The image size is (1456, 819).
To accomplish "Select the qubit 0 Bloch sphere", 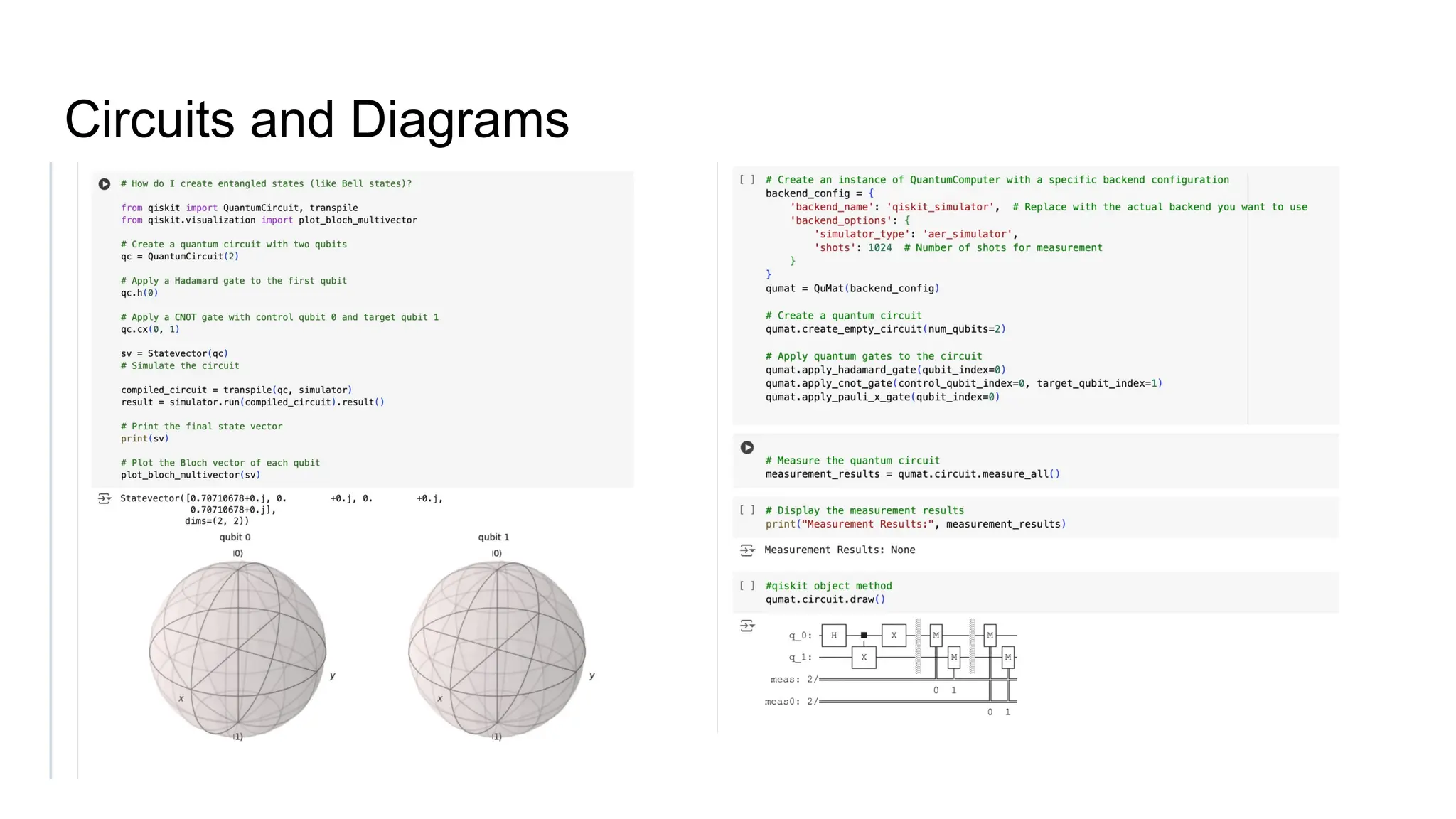I will 237,650.
